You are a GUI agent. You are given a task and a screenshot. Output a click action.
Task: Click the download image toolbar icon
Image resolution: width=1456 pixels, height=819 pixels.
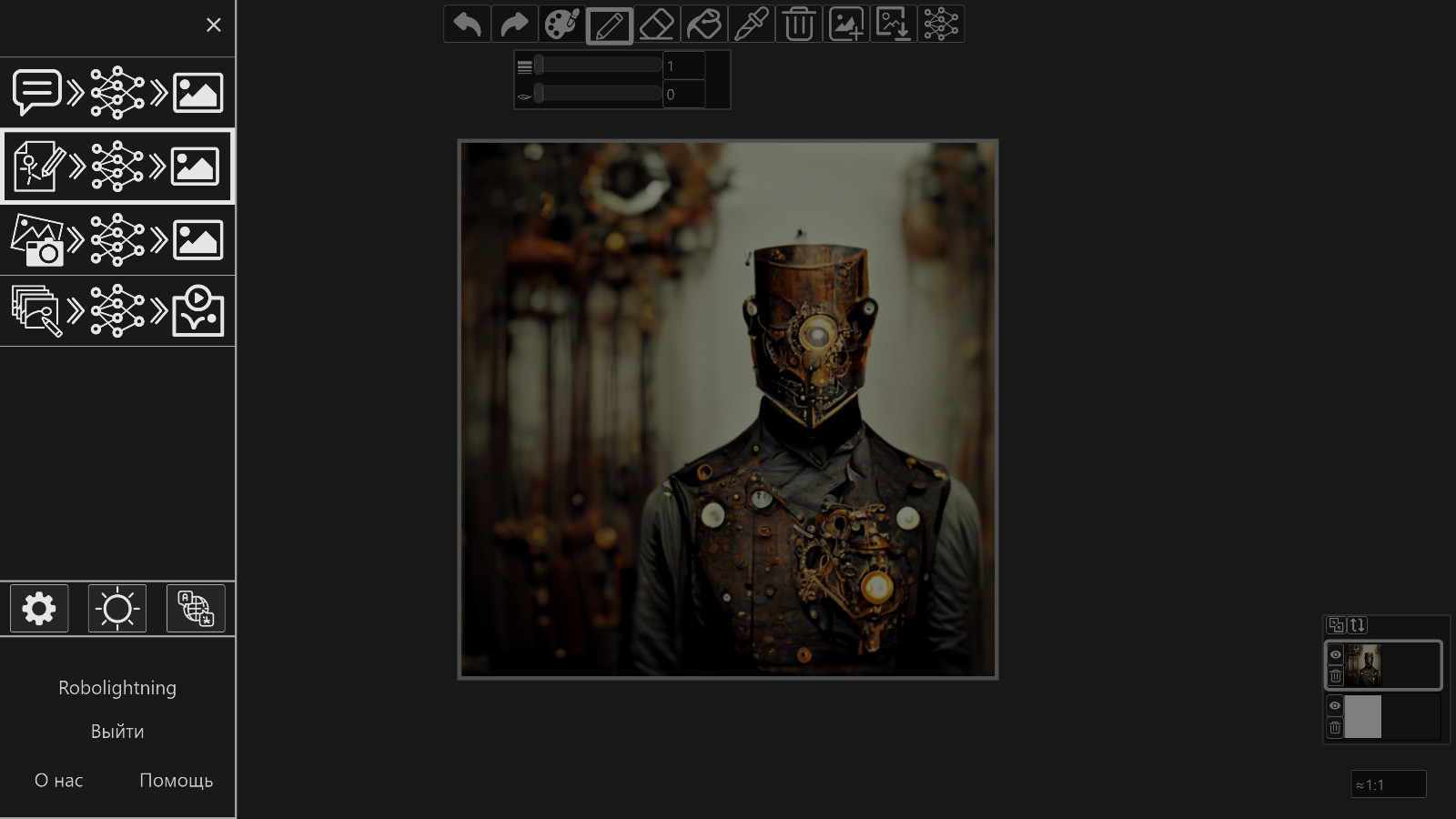tap(894, 24)
